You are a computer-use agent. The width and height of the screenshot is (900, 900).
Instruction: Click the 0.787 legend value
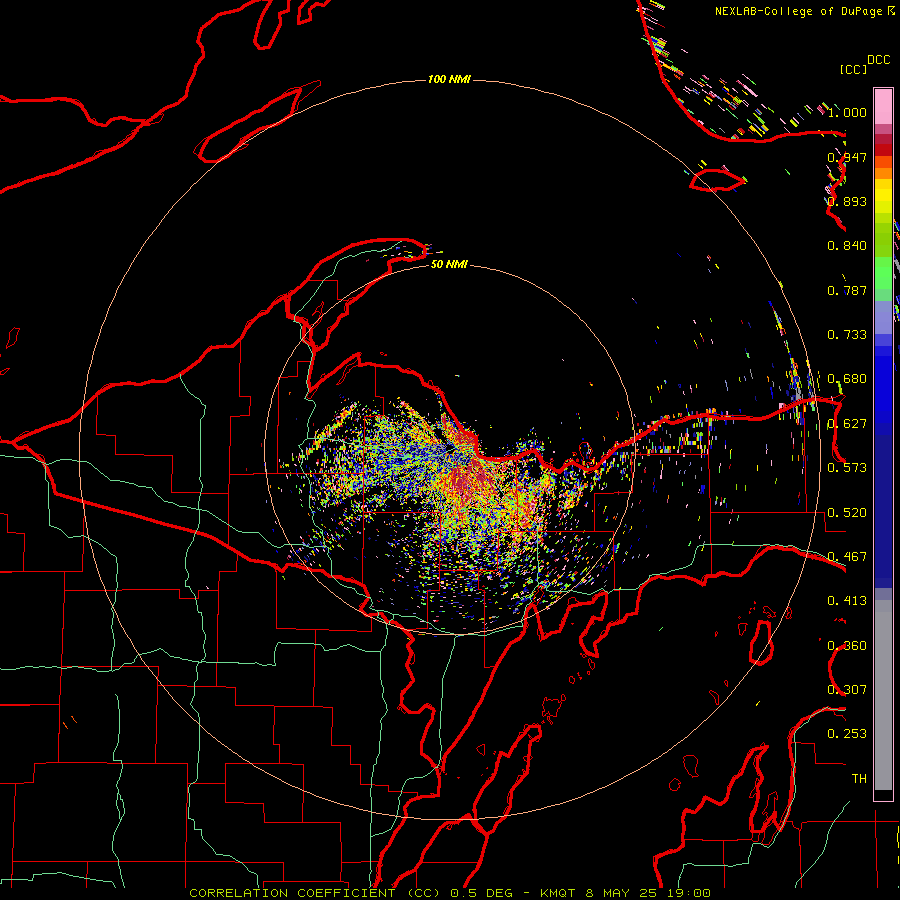[847, 290]
